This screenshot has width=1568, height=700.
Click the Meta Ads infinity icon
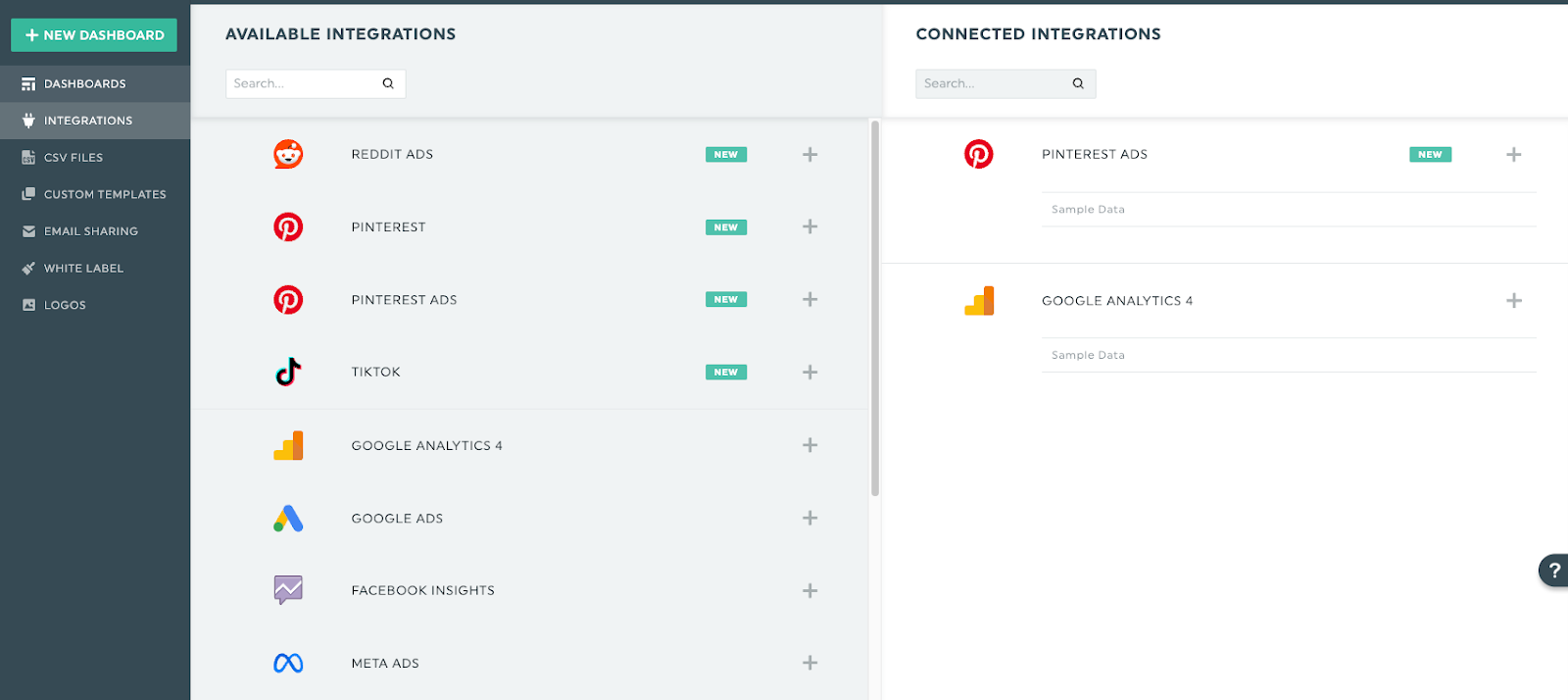(x=288, y=664)
